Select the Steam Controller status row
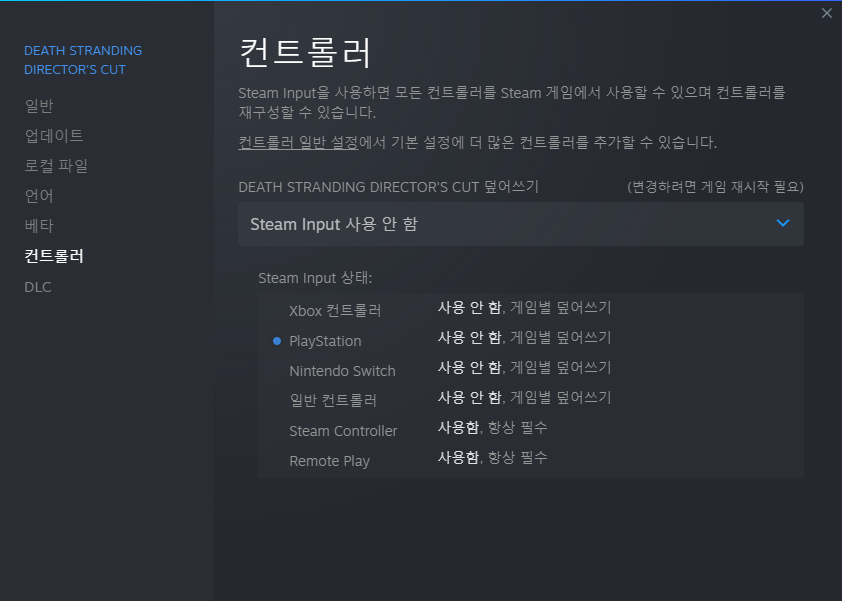 coord(343,431)
